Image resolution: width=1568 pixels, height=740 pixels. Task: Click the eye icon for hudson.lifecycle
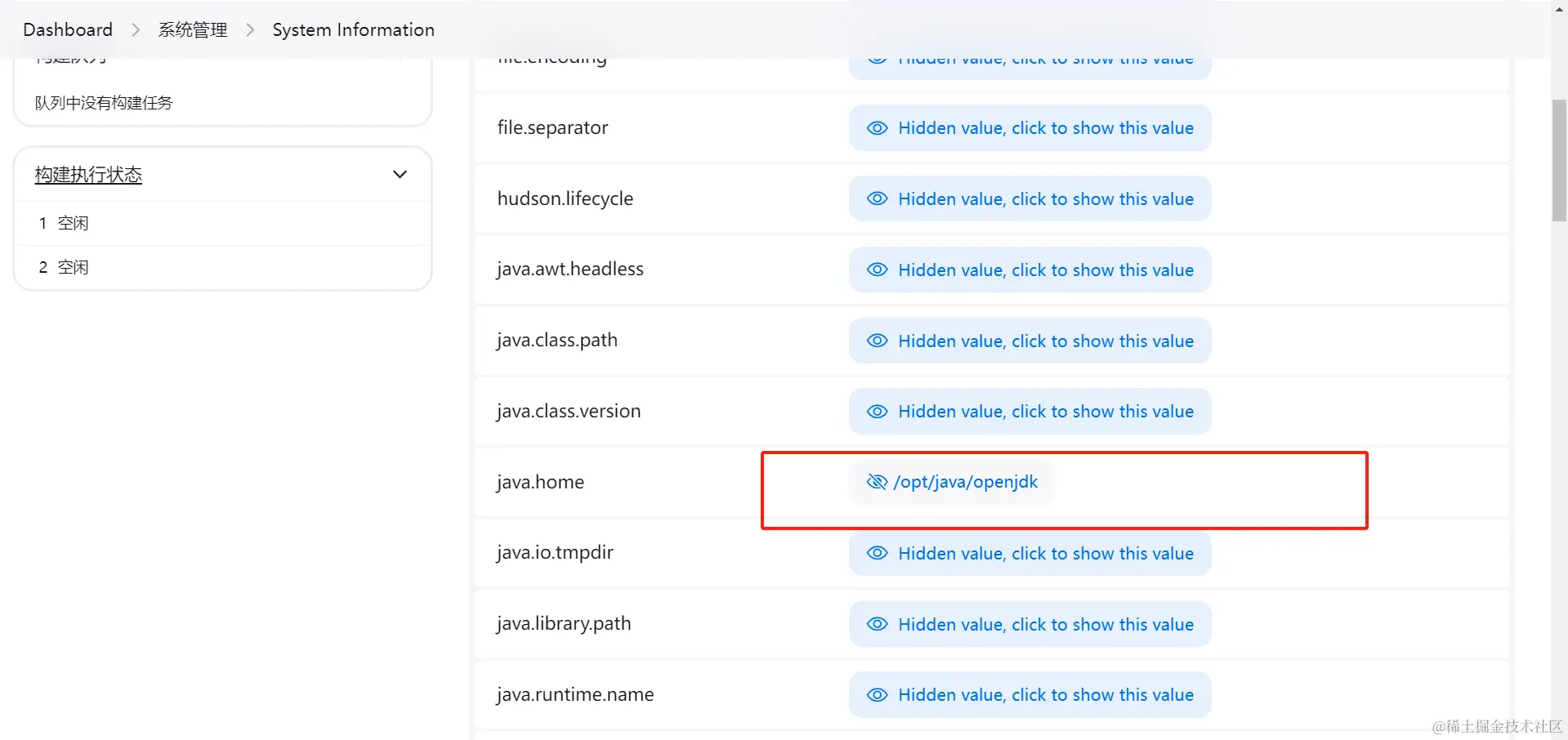tap(877, 198)
